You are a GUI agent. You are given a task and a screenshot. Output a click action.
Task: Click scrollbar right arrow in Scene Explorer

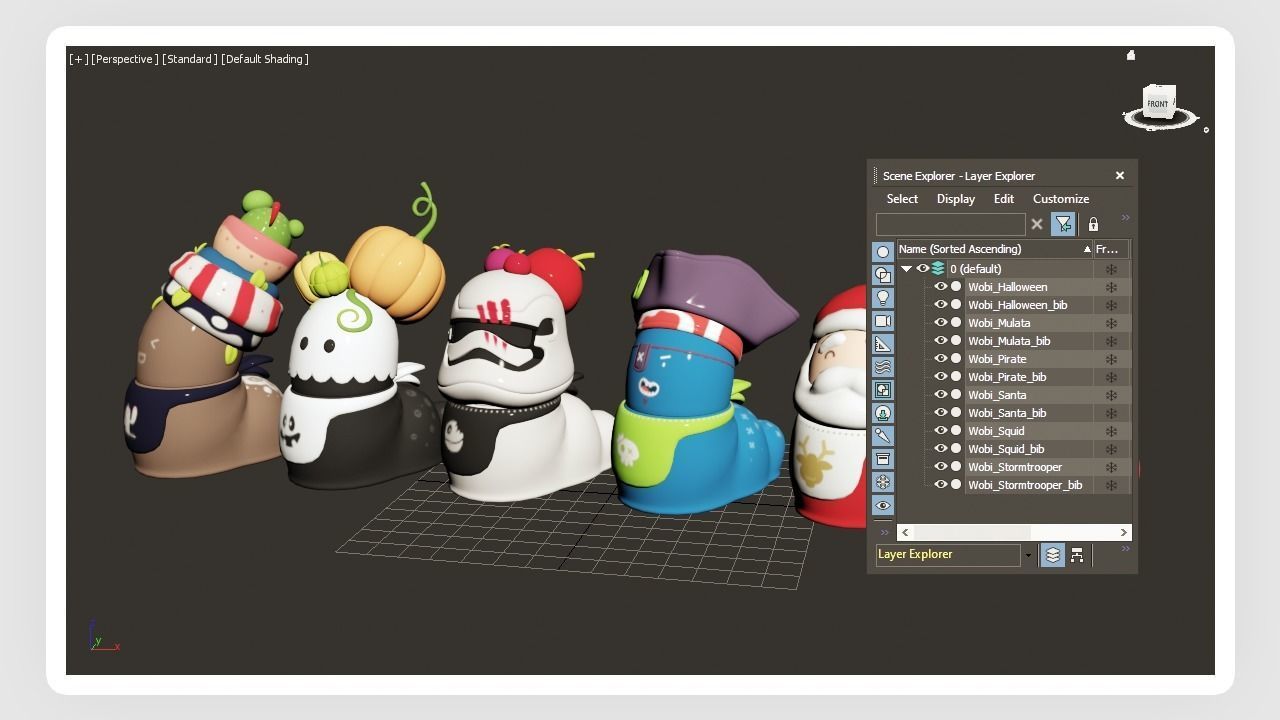pyautogui.click(x=1123, y=533)
